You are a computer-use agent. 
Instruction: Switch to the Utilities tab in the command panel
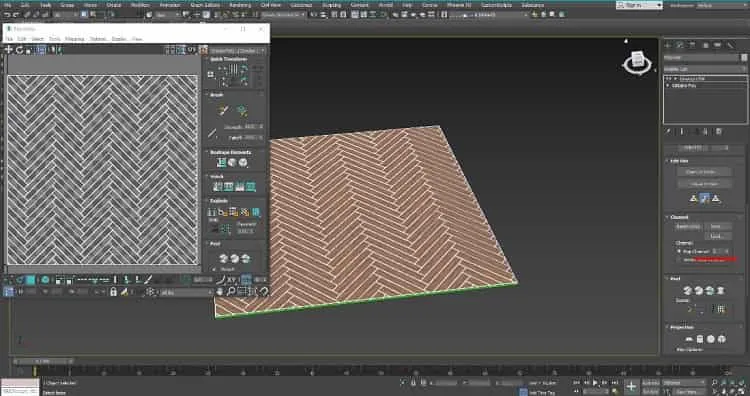click(729, 44)
